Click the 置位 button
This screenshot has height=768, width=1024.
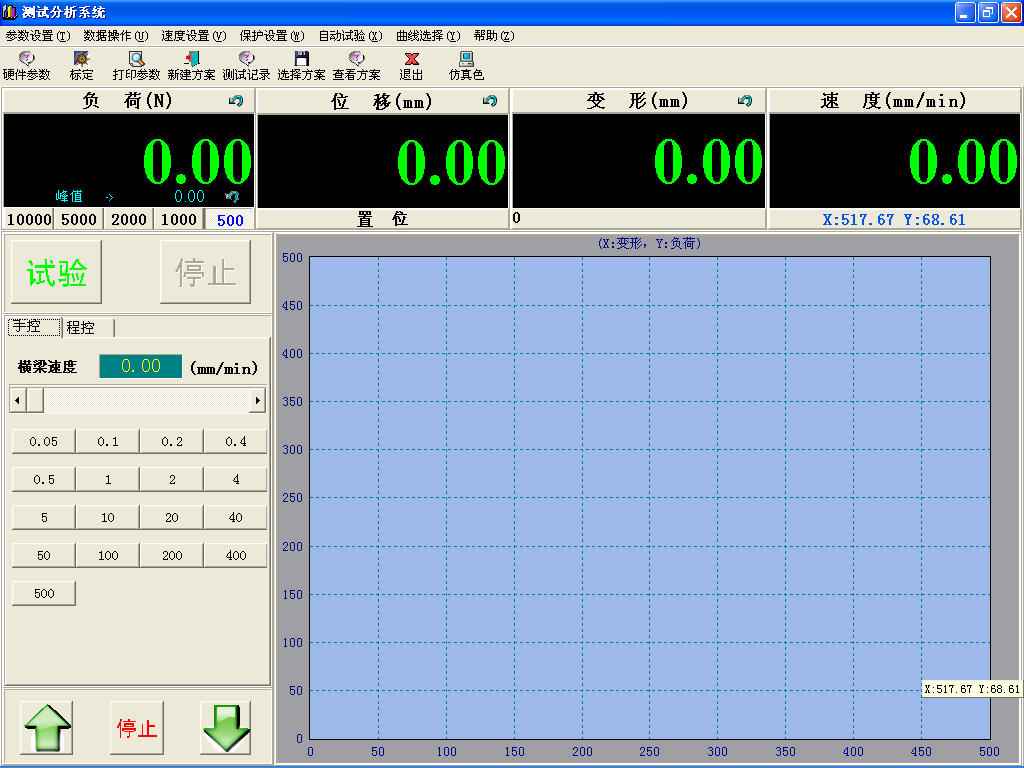click(382, 219)
